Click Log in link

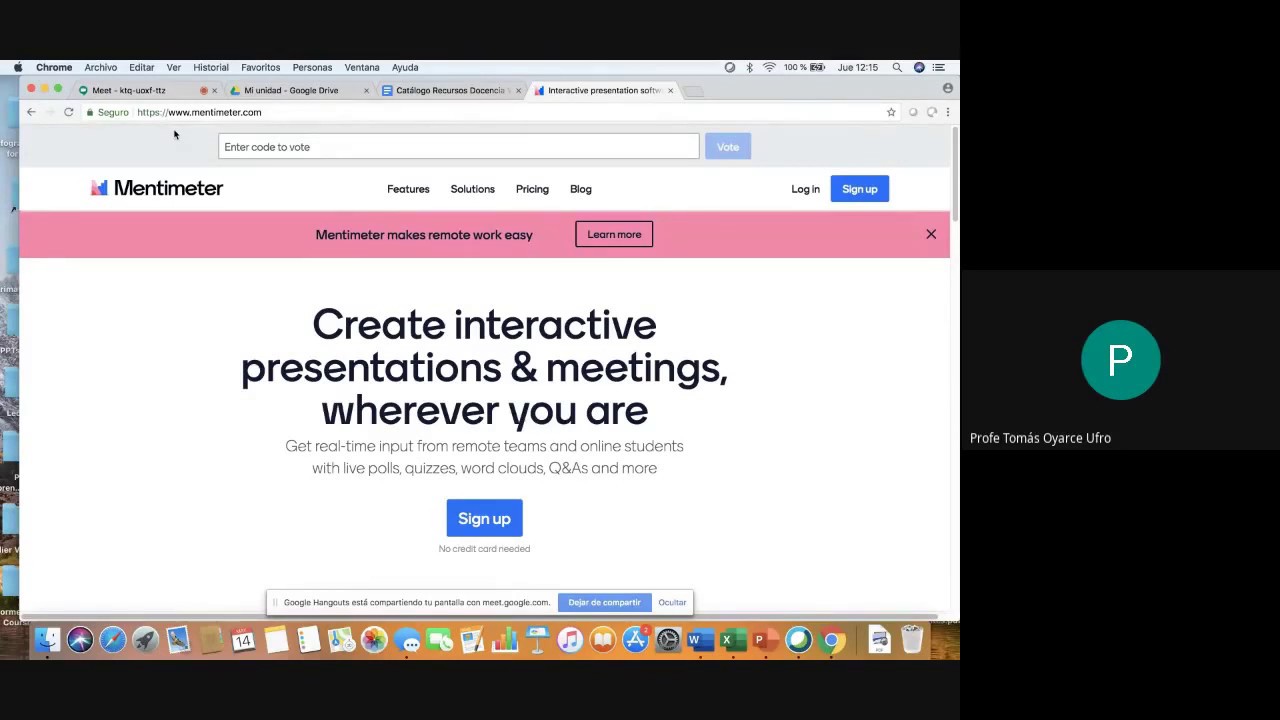805,189
